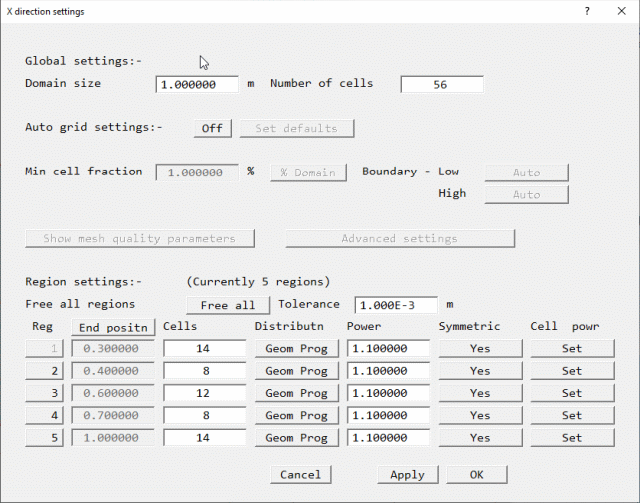
Task: Toggle Auto grid settings Off button
Action: tap(212, 128)
